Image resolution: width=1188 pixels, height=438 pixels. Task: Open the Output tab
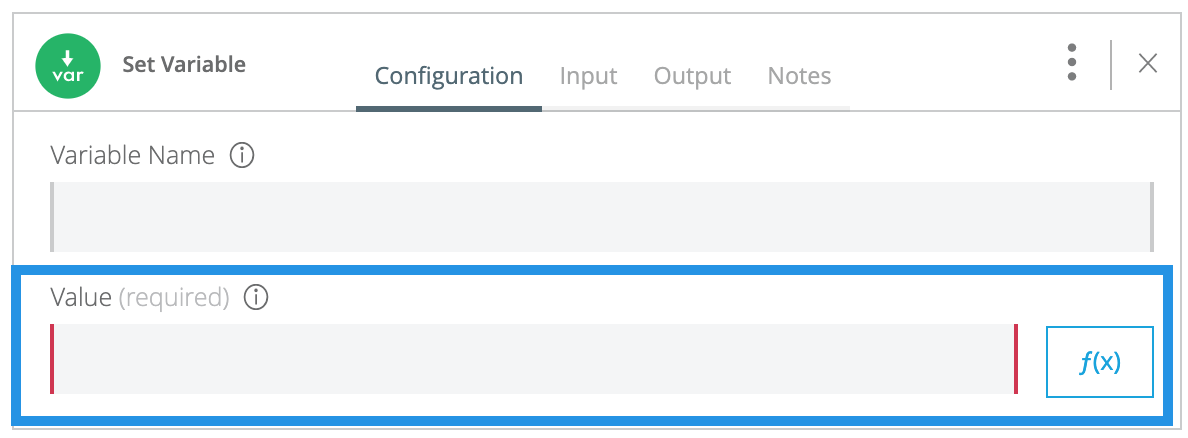click(692, 76)
